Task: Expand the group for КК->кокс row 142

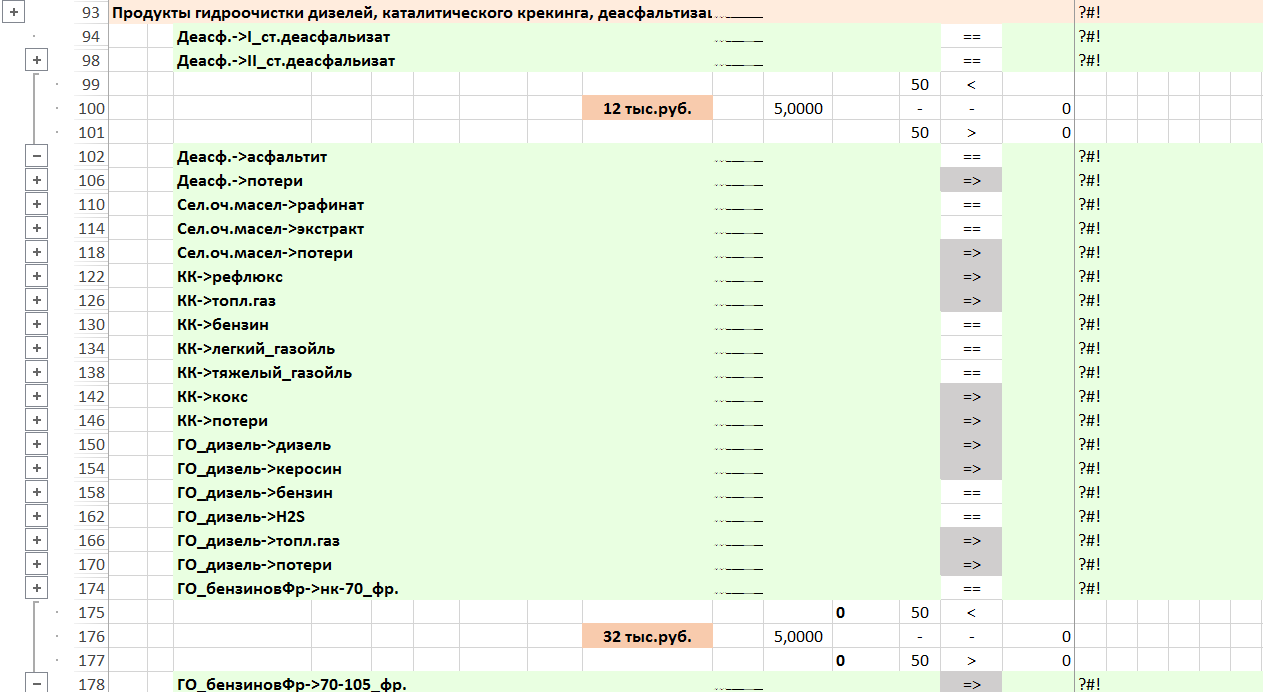Action: pos(37,396)
